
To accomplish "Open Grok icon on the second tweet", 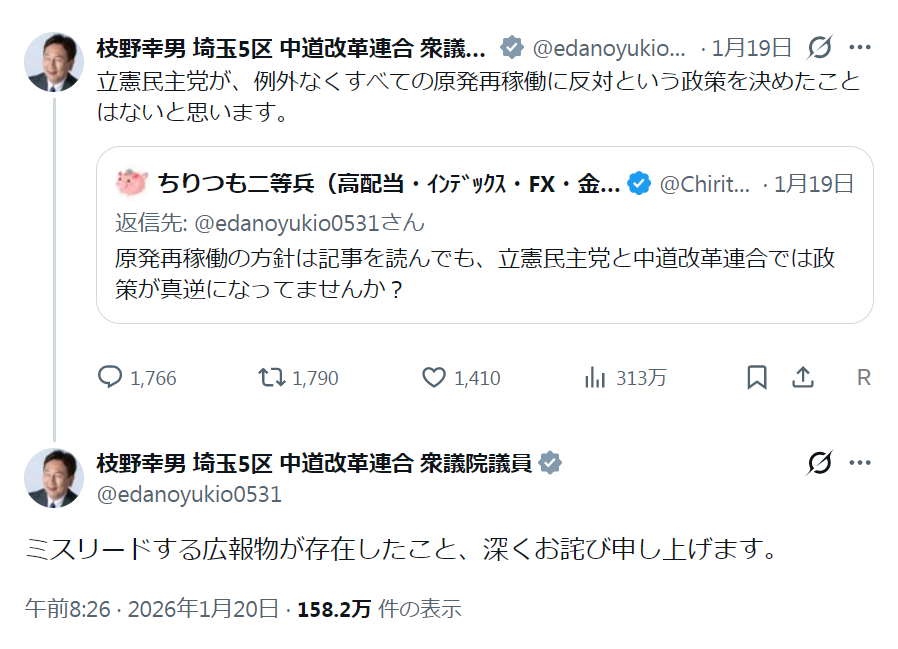I will tap(820, 463).
